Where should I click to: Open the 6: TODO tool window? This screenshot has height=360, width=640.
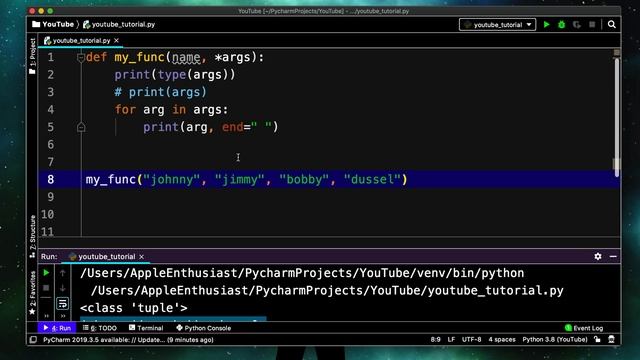click(100, 328)
